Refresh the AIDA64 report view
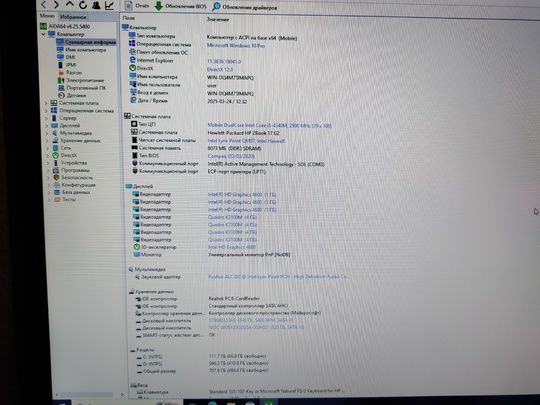This screenshot has width=540, height=405. [x=83, y=5]
